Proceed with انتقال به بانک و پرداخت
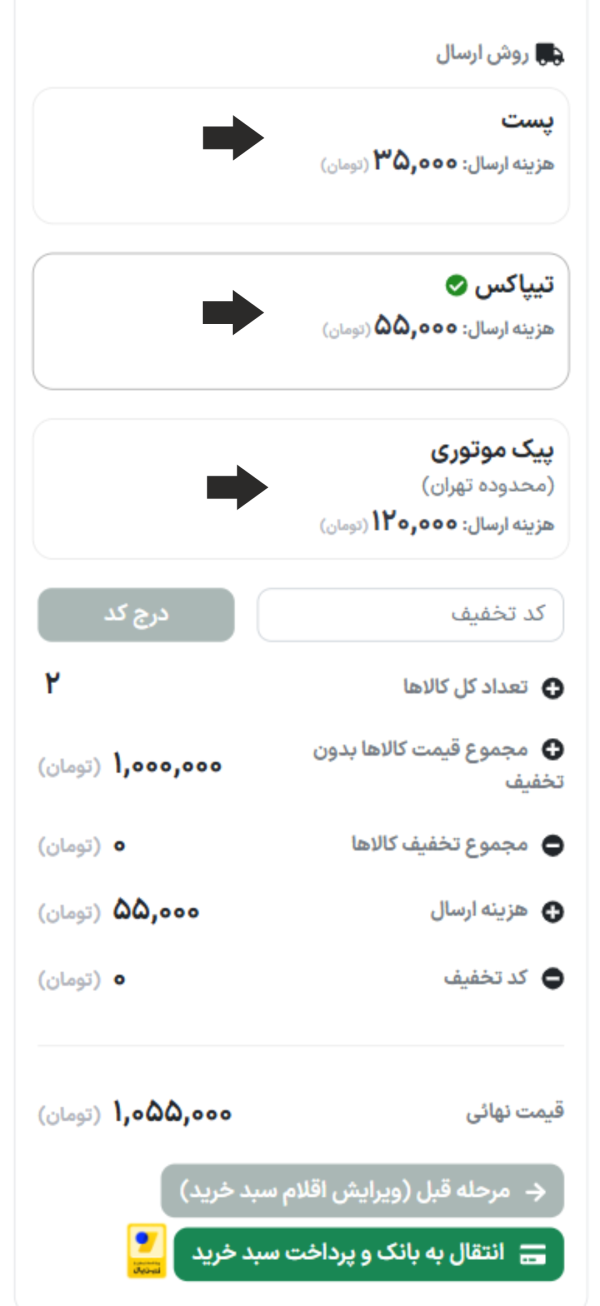 (x=368, y=1254)
